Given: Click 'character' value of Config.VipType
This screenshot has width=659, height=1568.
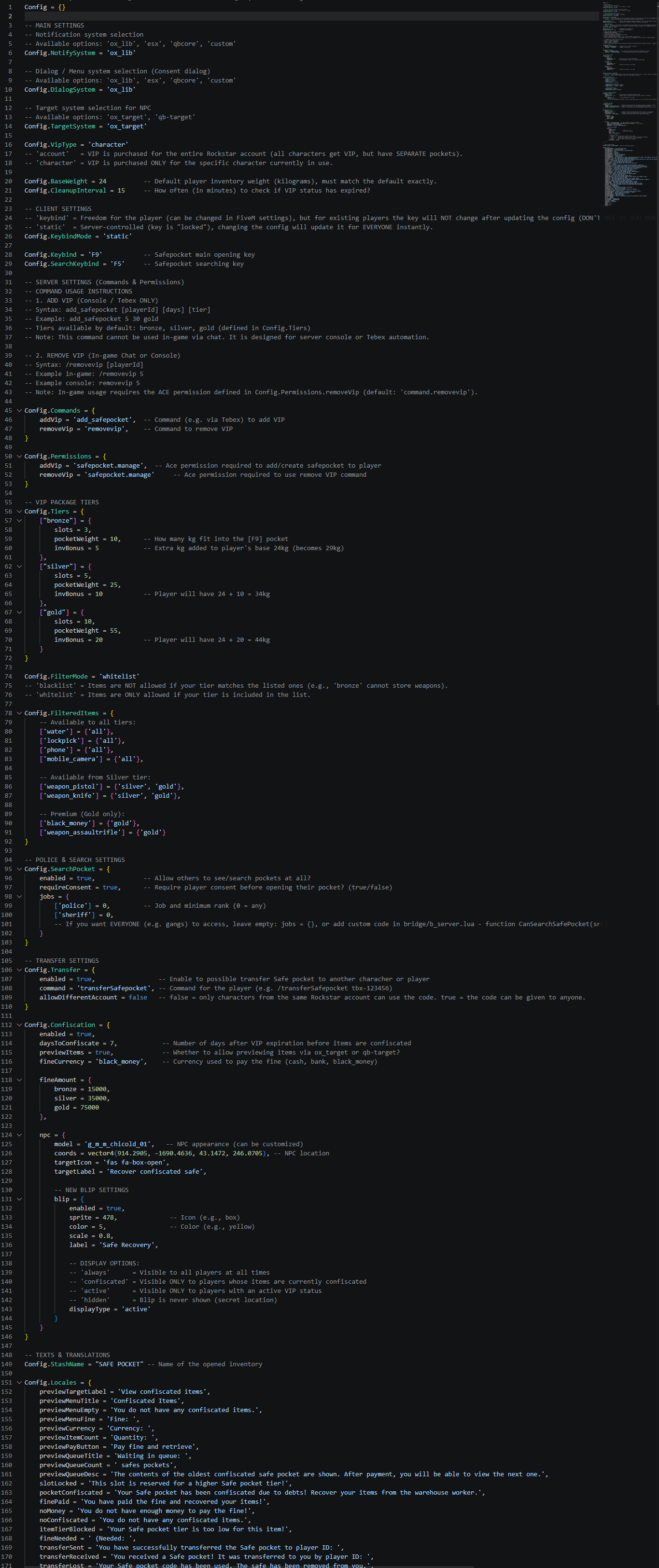Looking at the screenshot, I should [x=108, y=145].
